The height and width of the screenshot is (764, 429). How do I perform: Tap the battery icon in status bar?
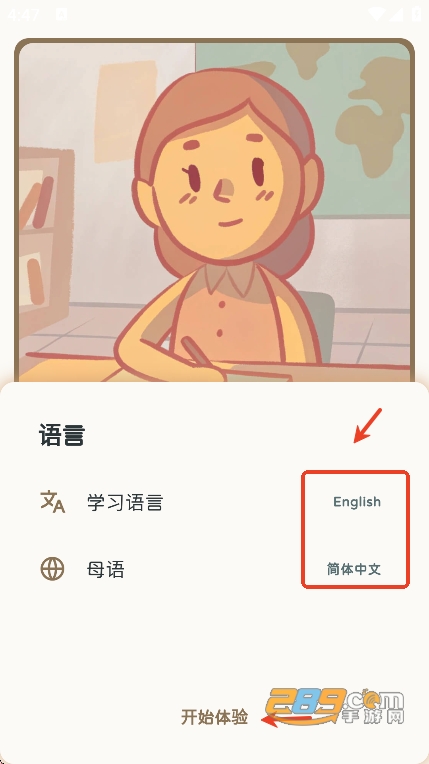pyautogui.click(x=416, y=14)
